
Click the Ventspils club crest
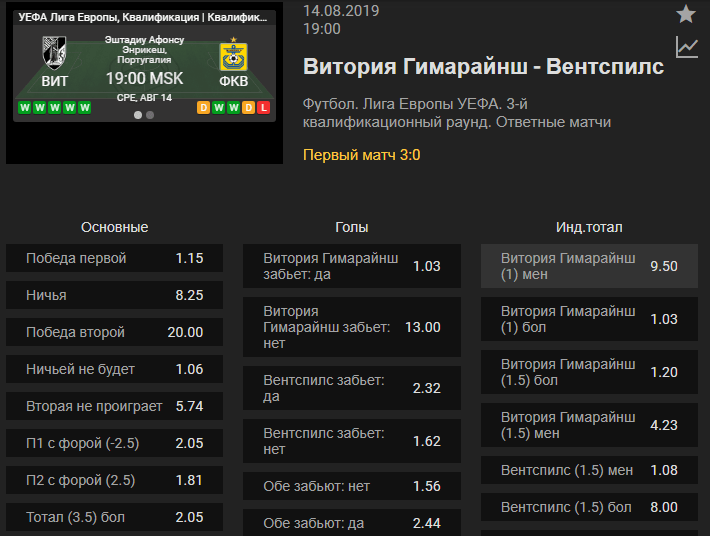[234, 55]
